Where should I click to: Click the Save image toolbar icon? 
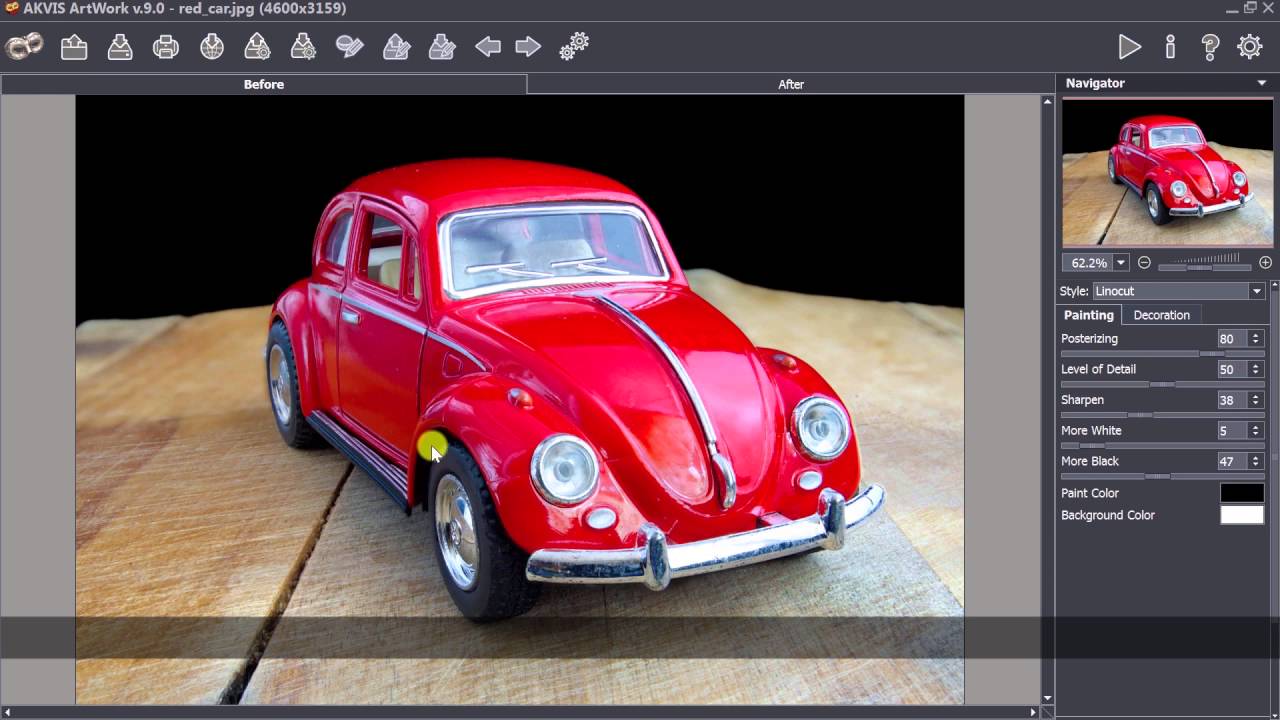coord(120,47)
